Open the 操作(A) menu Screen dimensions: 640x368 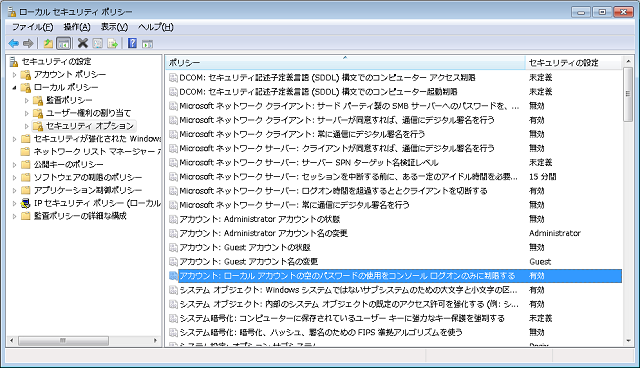77,27
